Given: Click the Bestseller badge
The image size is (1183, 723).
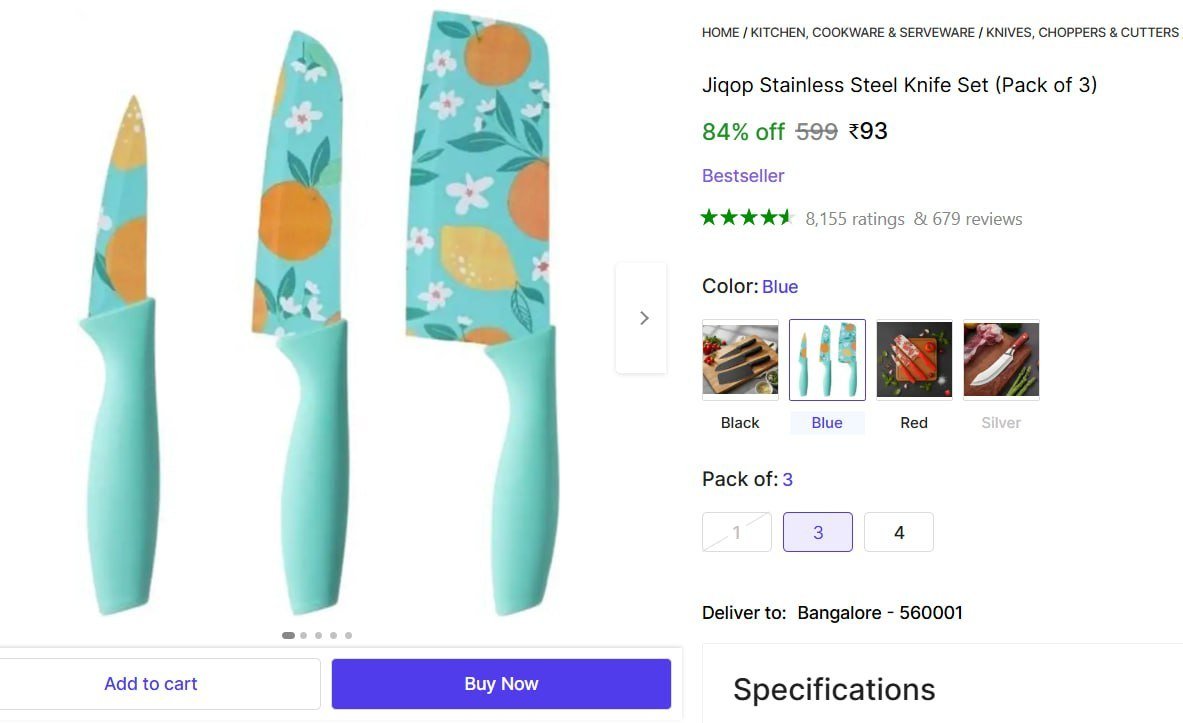Looking at the screenshot, I should click(742, 175).
